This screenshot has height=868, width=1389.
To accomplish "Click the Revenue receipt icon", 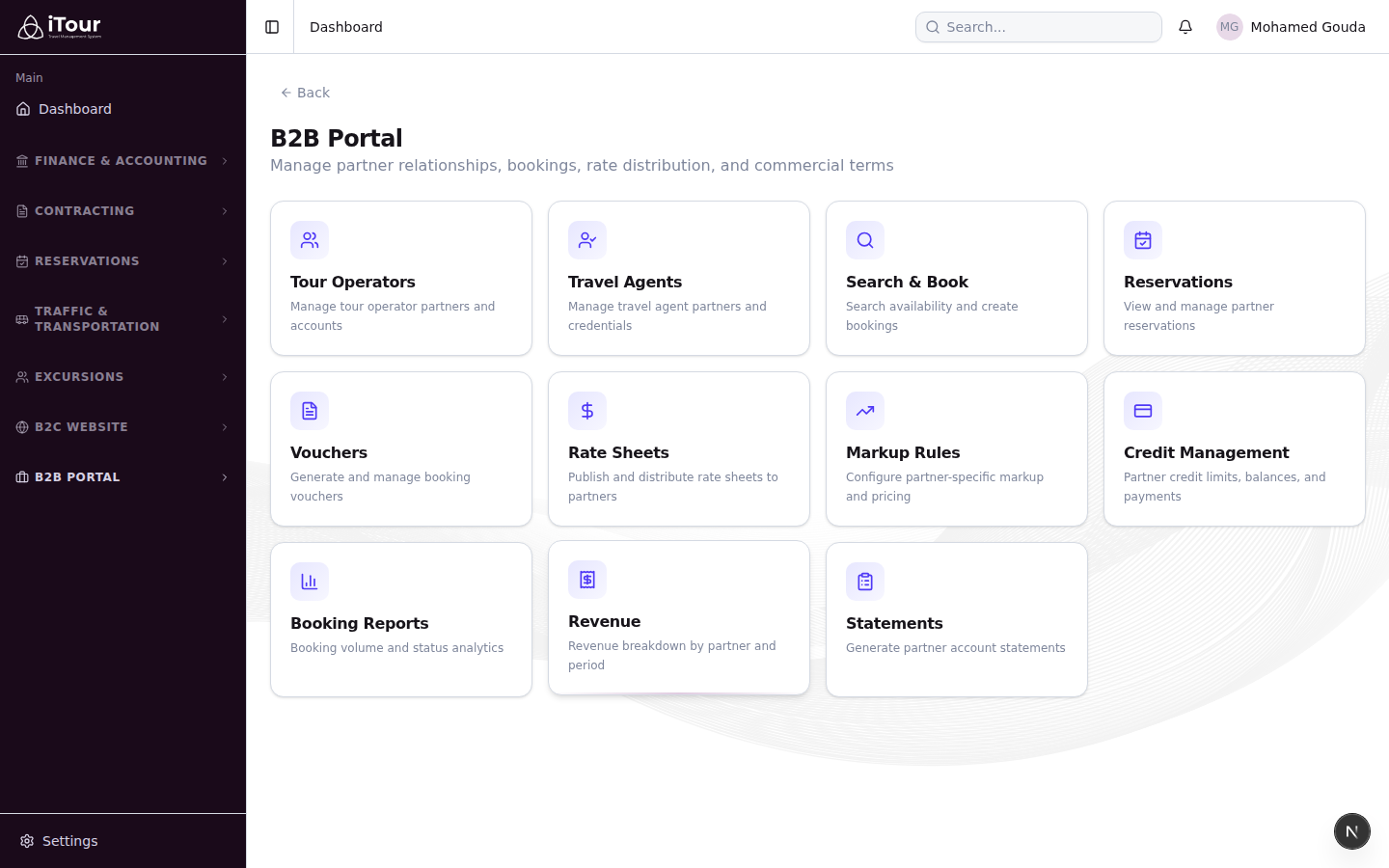I will 587,580.
